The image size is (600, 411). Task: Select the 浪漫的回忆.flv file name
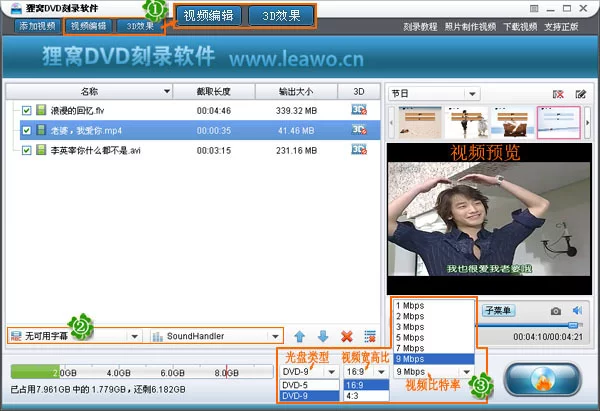click(77, 111)
